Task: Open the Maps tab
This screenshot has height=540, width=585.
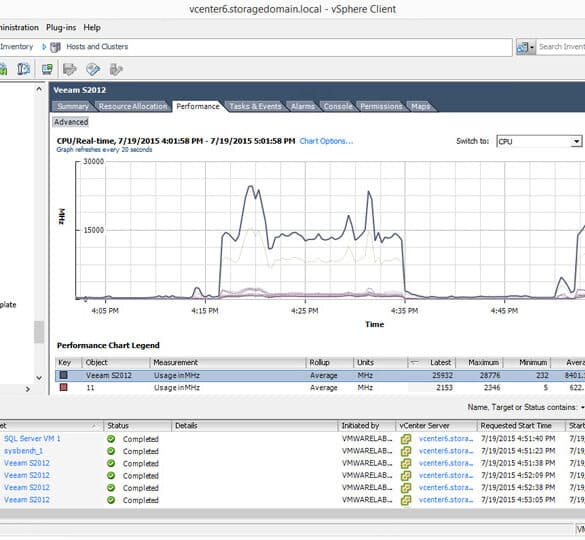Action: 420,106
